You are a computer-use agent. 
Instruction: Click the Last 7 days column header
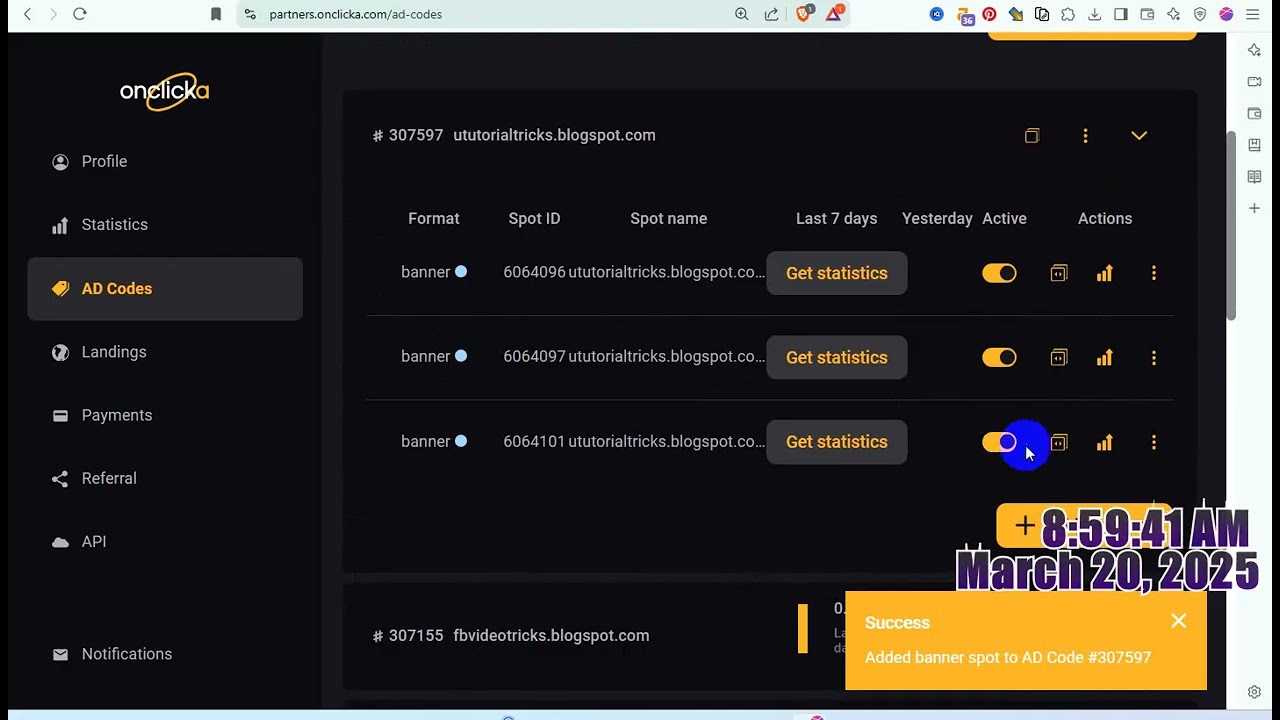[836, 218]
